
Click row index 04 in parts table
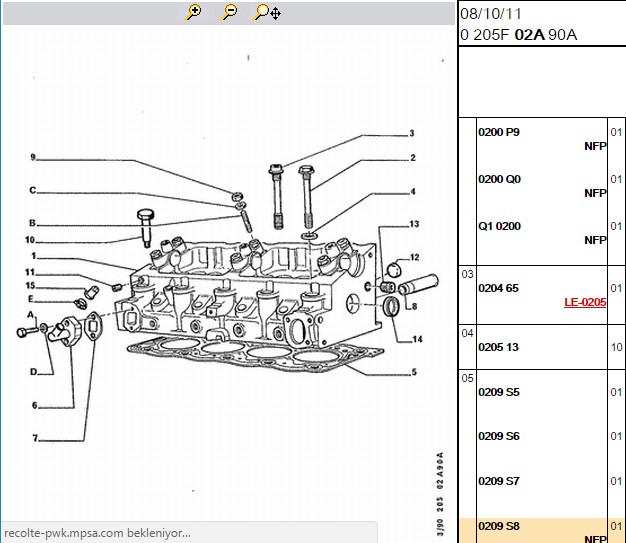coord(467,333)
